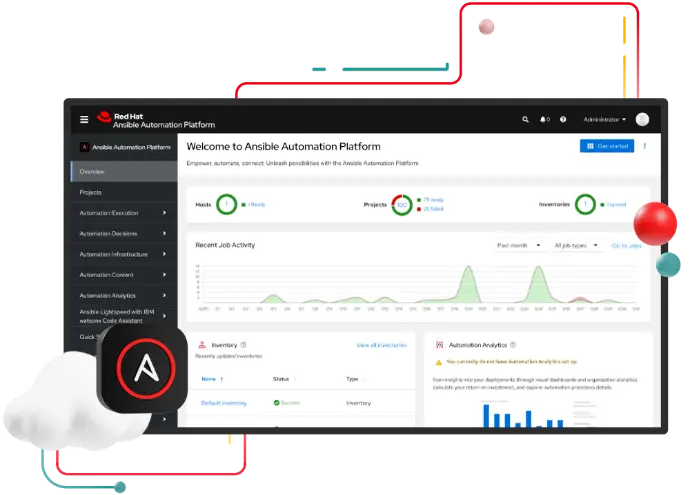
Task: Click the projects failed link
Action: (x=433, y=209)
